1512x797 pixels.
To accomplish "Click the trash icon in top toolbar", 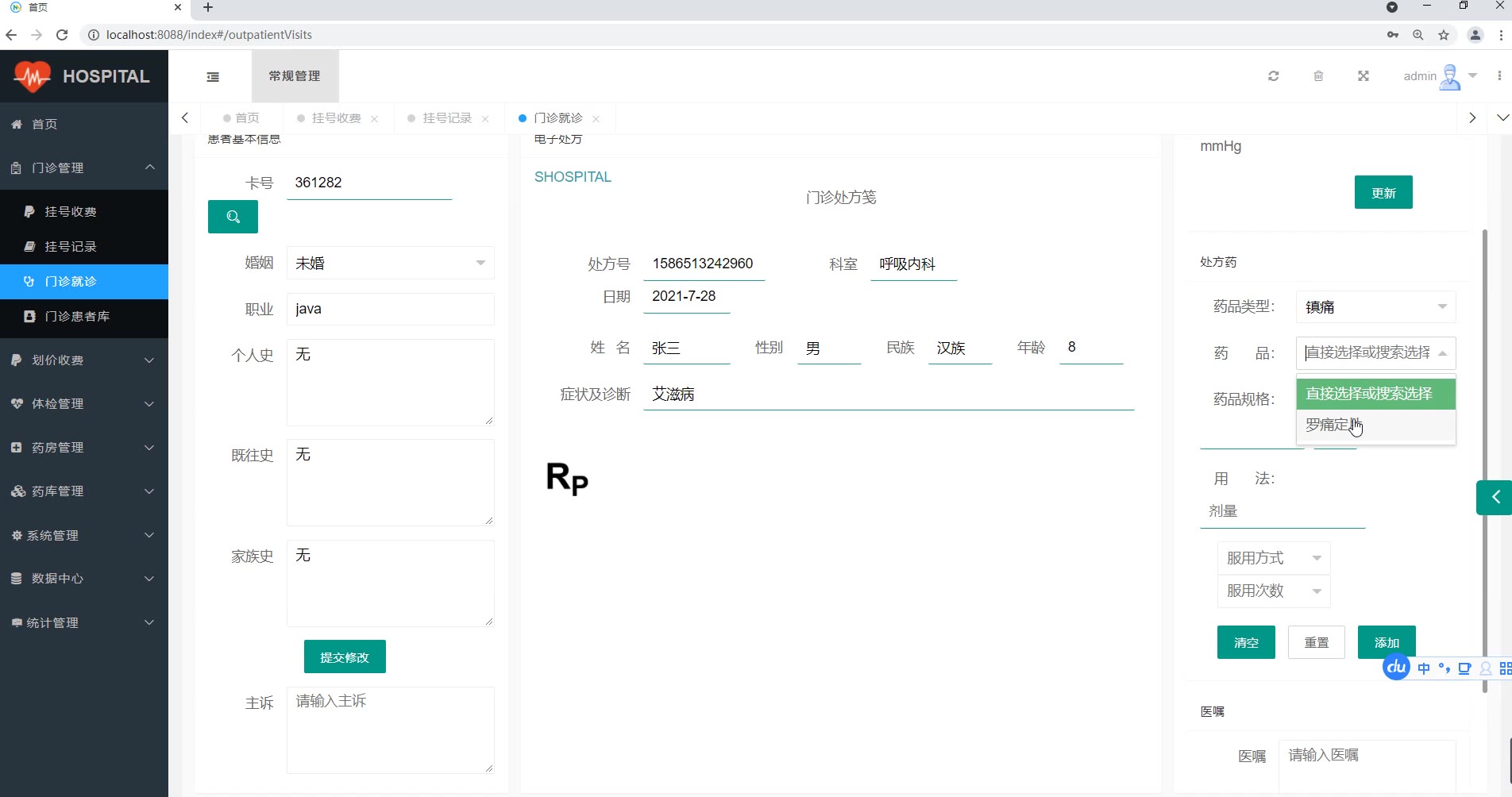I will (x=1318, y=76).
